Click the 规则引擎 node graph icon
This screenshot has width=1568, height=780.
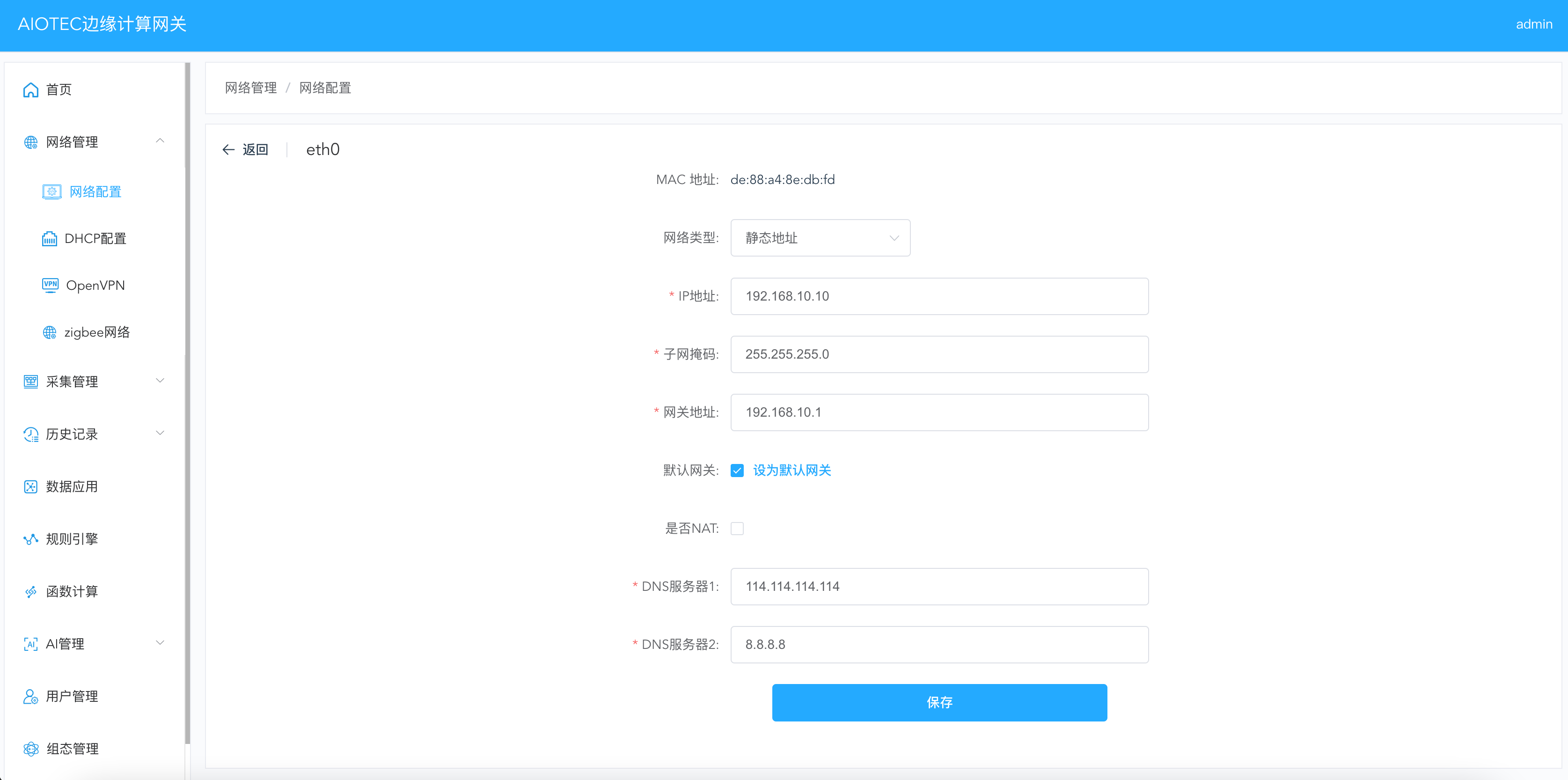tap(30, 539)
